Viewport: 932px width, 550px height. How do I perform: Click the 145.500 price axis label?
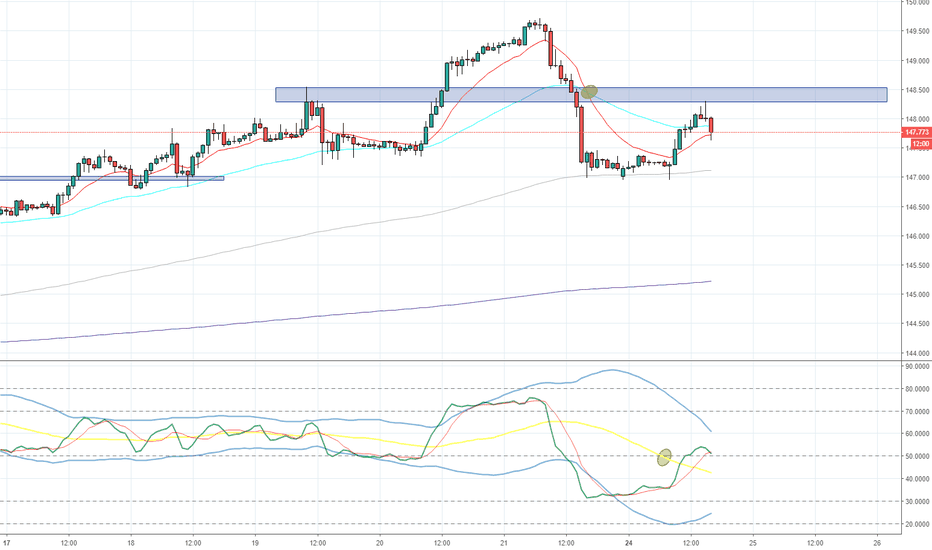[917, 266]
